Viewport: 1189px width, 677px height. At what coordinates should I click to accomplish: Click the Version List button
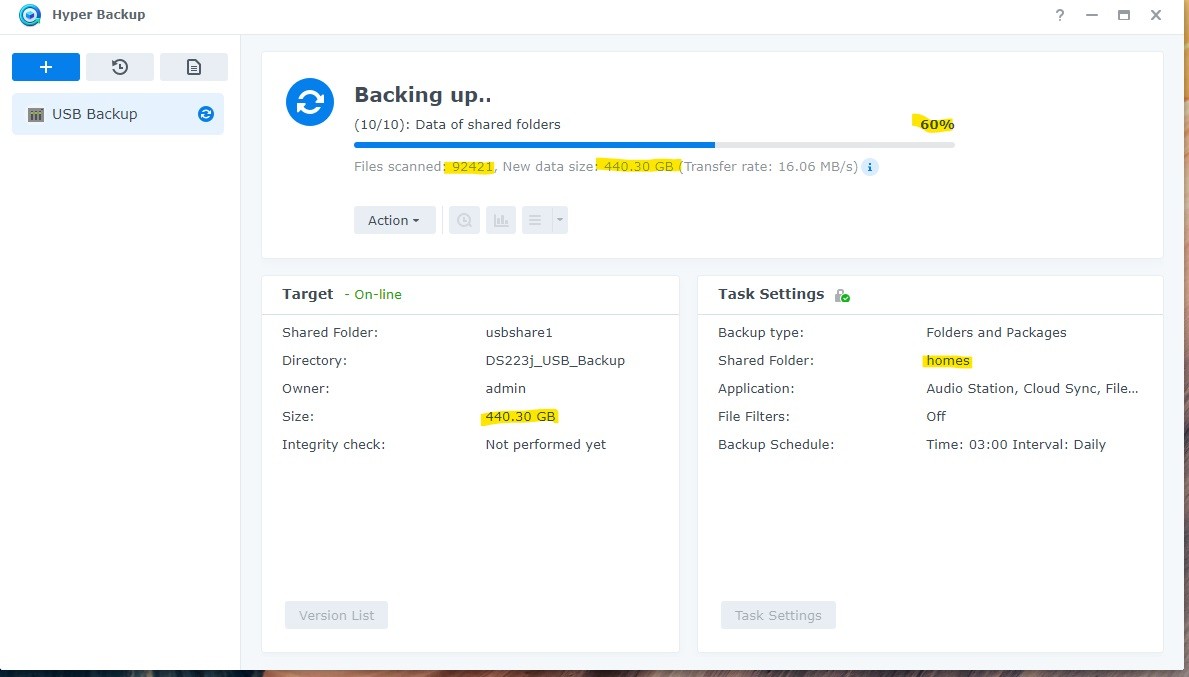coord(336,615)
